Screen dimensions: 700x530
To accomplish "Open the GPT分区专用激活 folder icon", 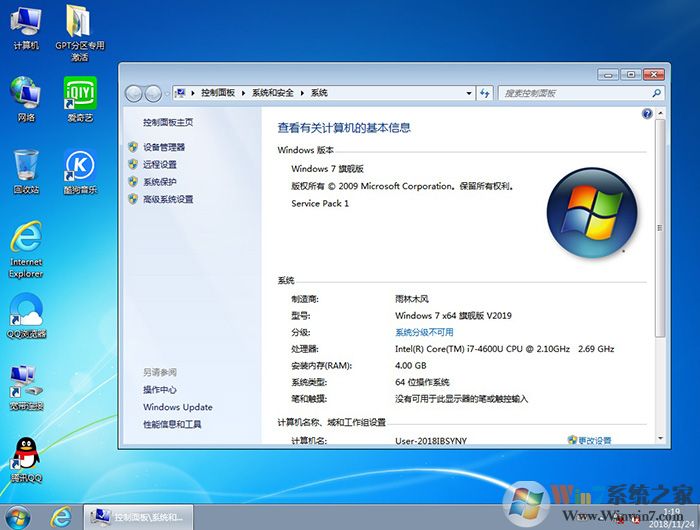I will [x=79, y=33].
